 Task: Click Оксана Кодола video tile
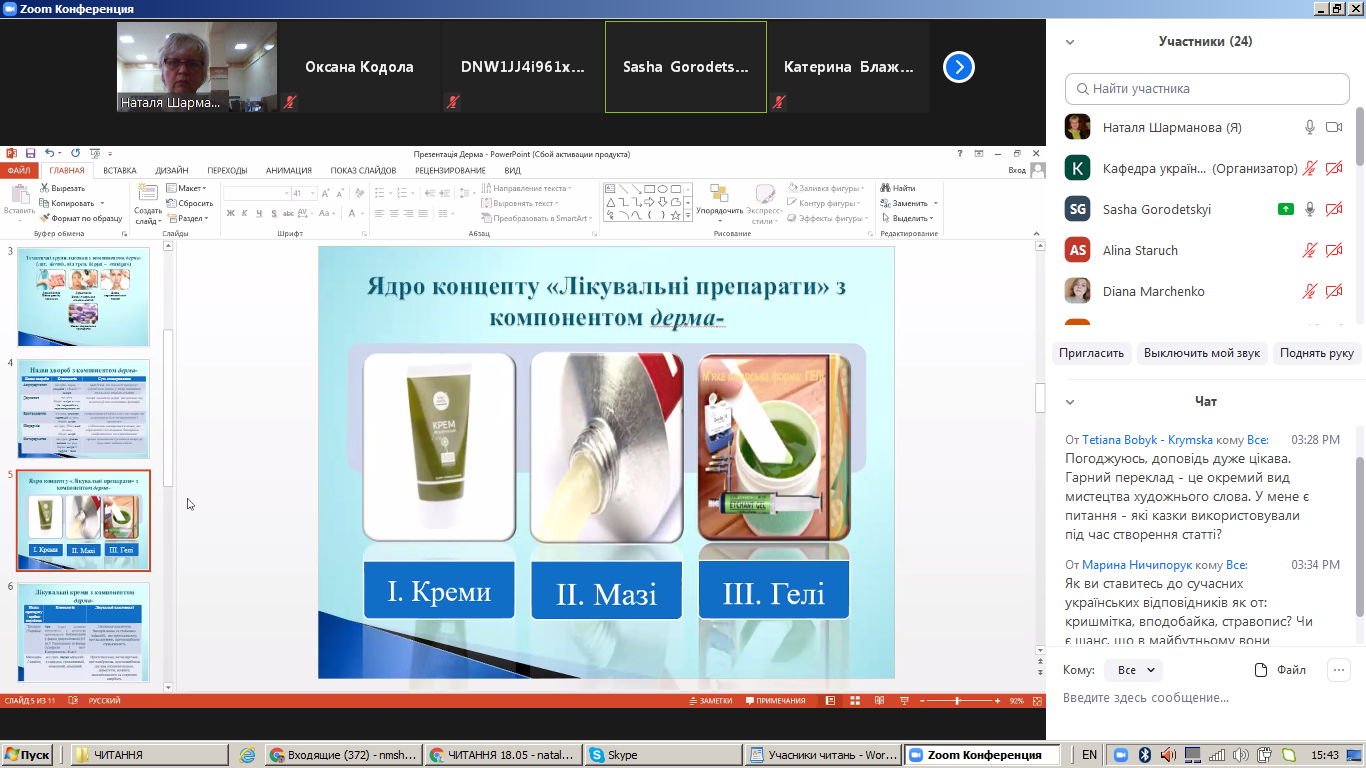click(x=359, y=67)
